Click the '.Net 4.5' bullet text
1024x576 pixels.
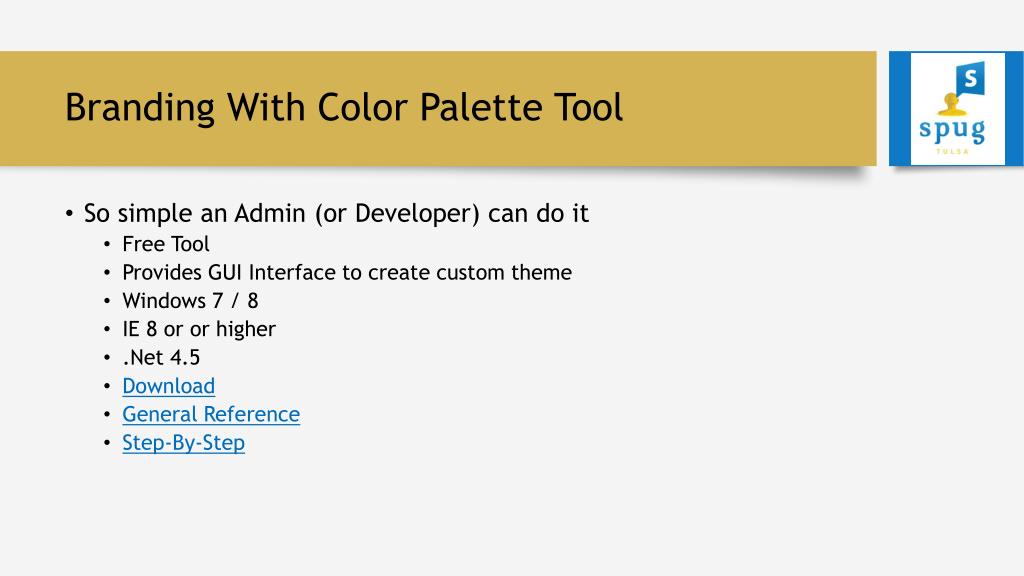click(x=161, y=358)
